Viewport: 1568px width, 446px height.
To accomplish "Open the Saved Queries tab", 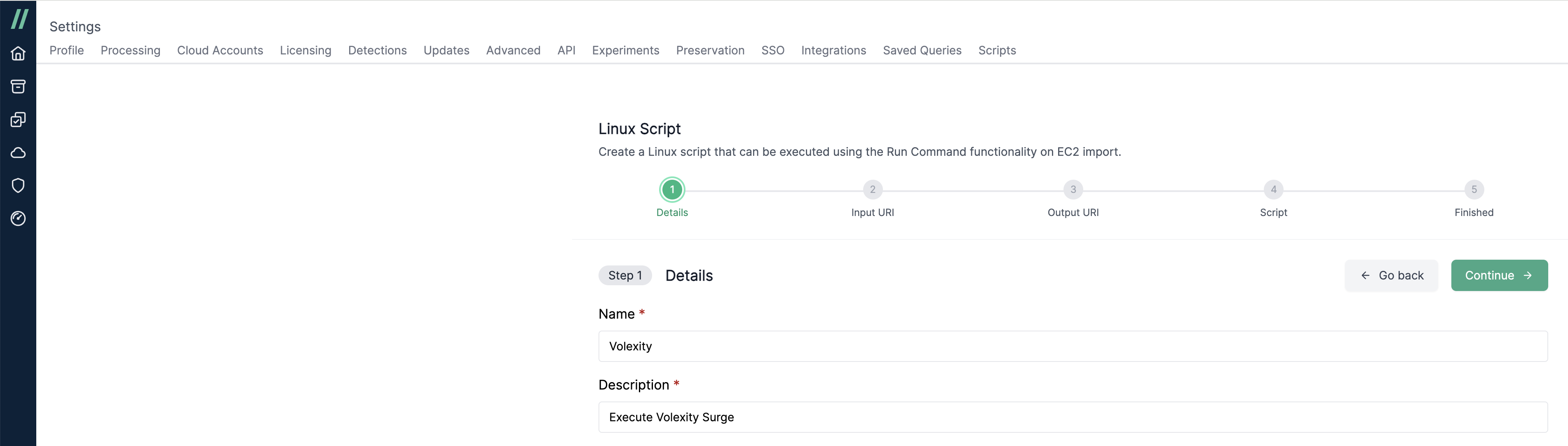I will (x=922, y=51).
